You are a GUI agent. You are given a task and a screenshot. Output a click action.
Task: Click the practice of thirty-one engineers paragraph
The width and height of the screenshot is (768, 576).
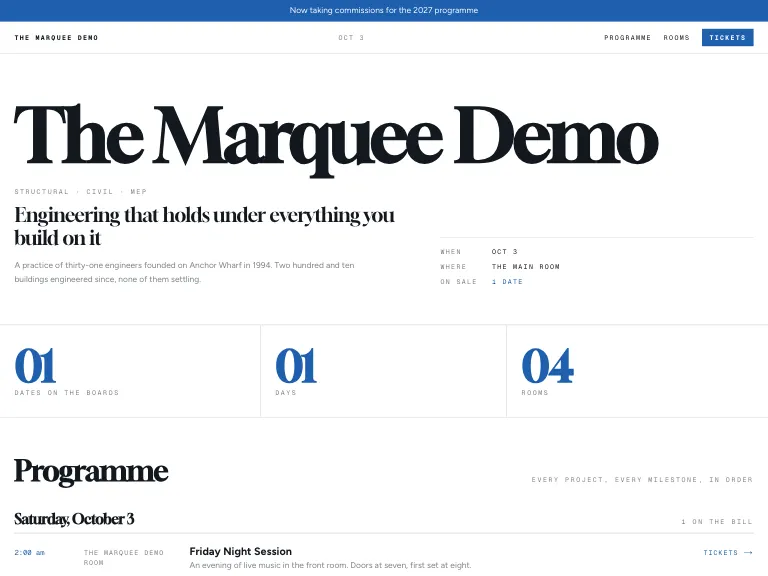point(184,272)
